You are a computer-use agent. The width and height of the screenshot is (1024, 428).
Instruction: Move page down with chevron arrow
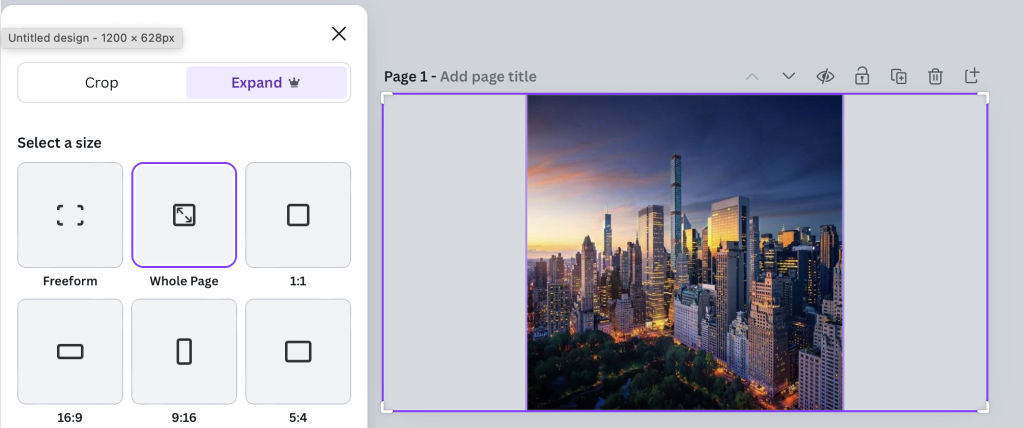coord(788,77)
